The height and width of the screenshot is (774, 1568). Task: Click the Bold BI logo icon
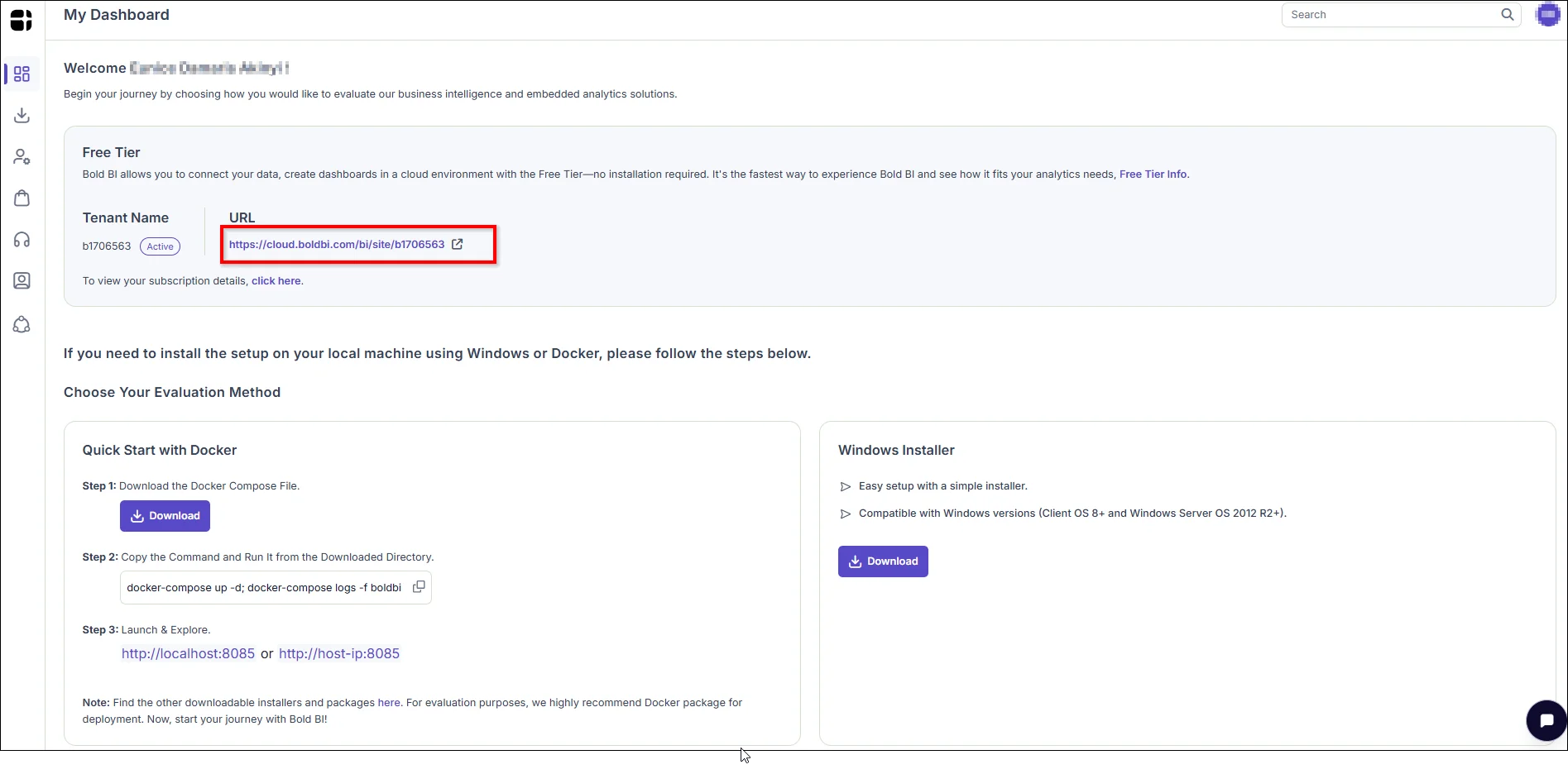pos(22,20)
